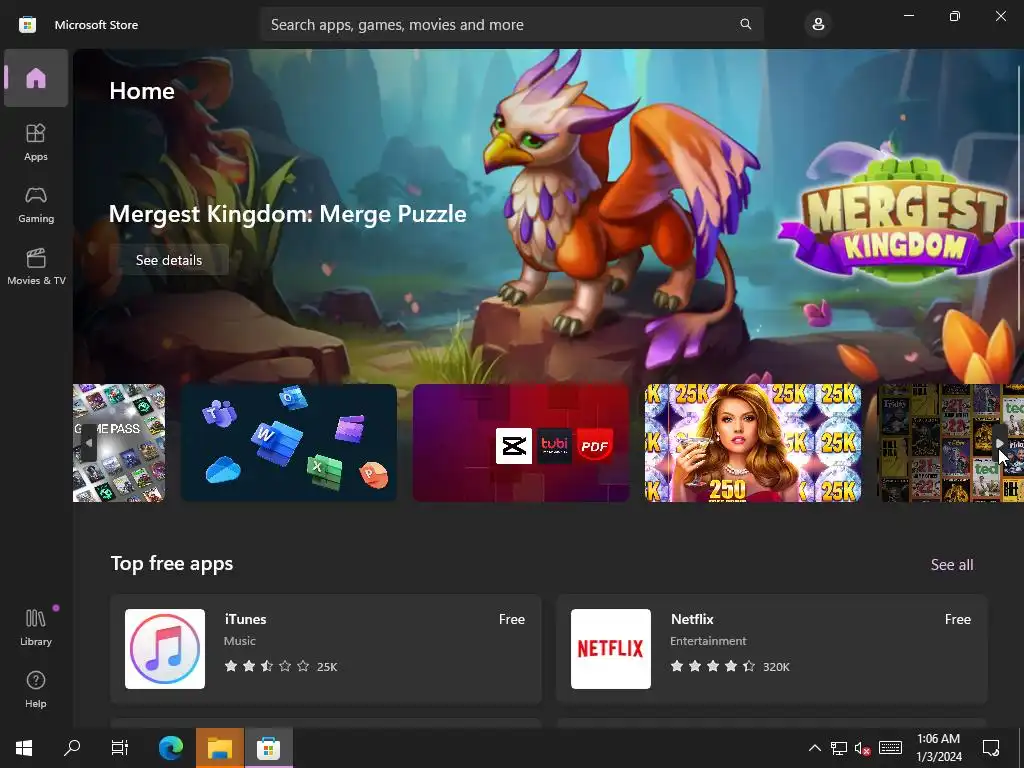
Task: Click the iTunes star rating 25K
Action: pos(281,666)
